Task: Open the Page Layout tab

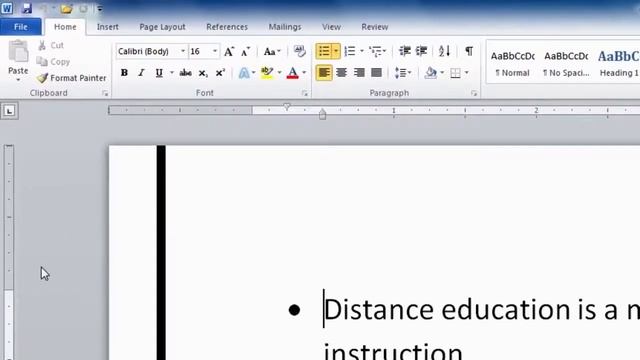Action: [162, 27]
